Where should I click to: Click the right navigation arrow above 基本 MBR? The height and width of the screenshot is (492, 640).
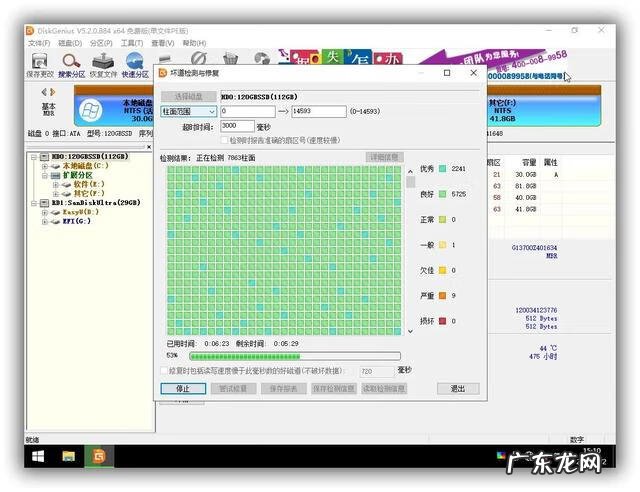click(53, 92)
